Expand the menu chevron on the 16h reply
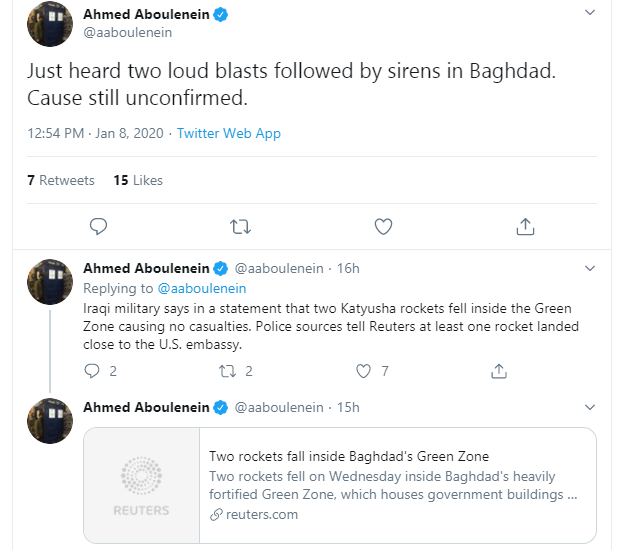The width and height of the screenshot is (620, 550). (x=590, y=268)
